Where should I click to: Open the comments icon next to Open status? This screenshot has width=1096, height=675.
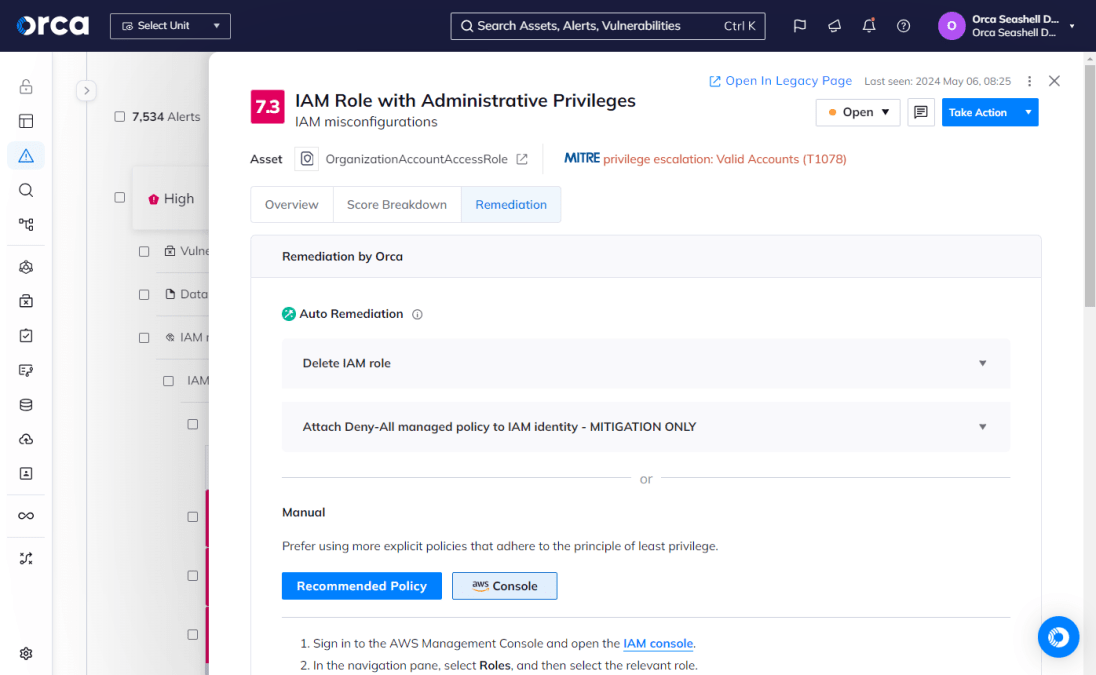[x=921, y=112]
